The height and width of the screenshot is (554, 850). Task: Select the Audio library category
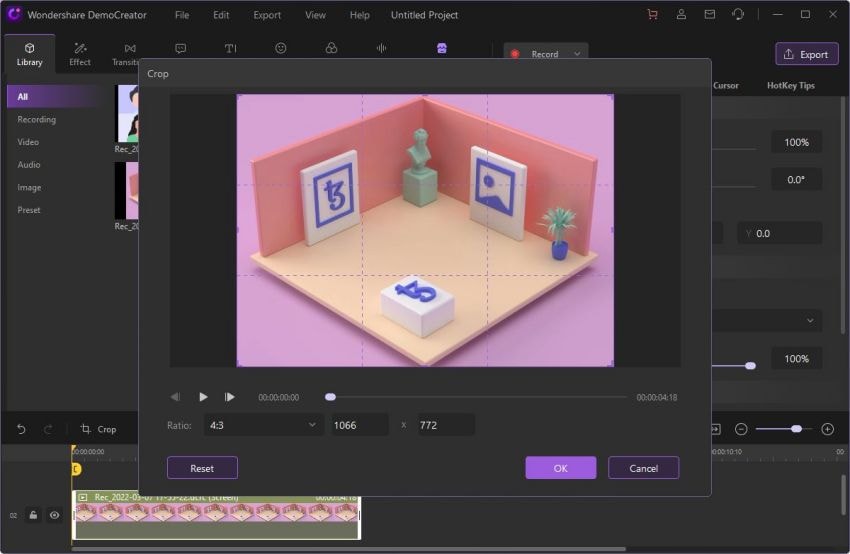tap(29, 165)
